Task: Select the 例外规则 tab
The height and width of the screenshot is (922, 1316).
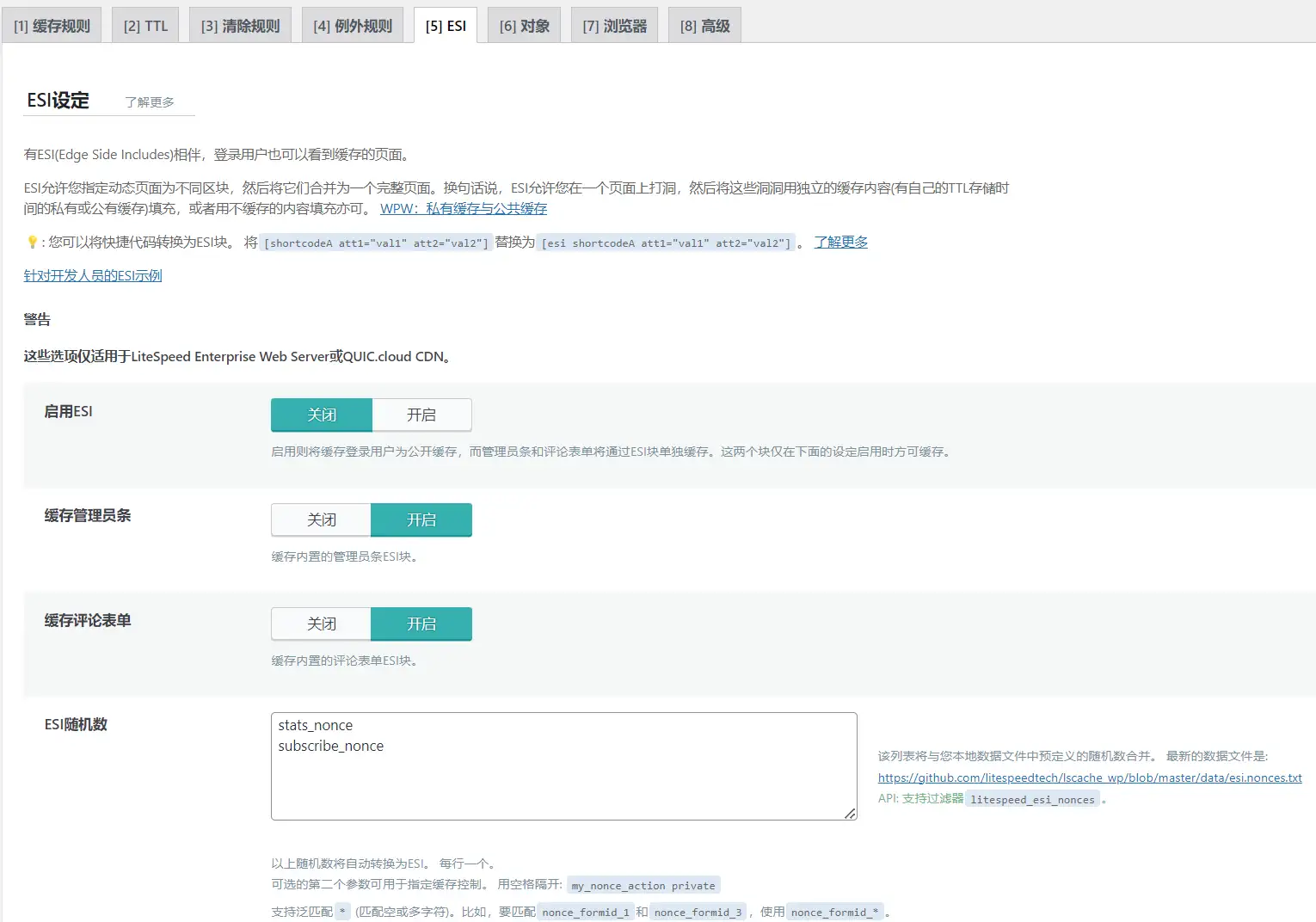Action: [352, 26]
